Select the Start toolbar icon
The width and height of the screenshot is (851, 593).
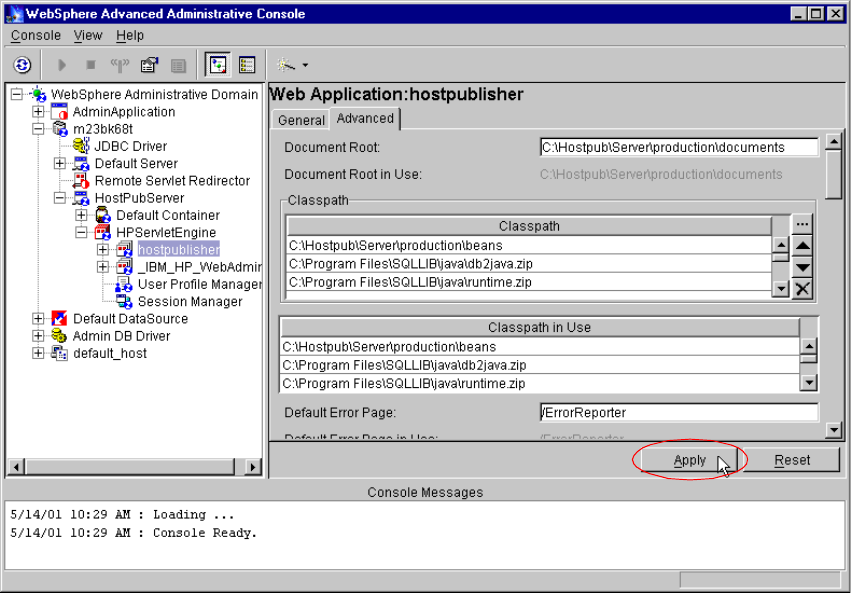(x=62, y=64)
